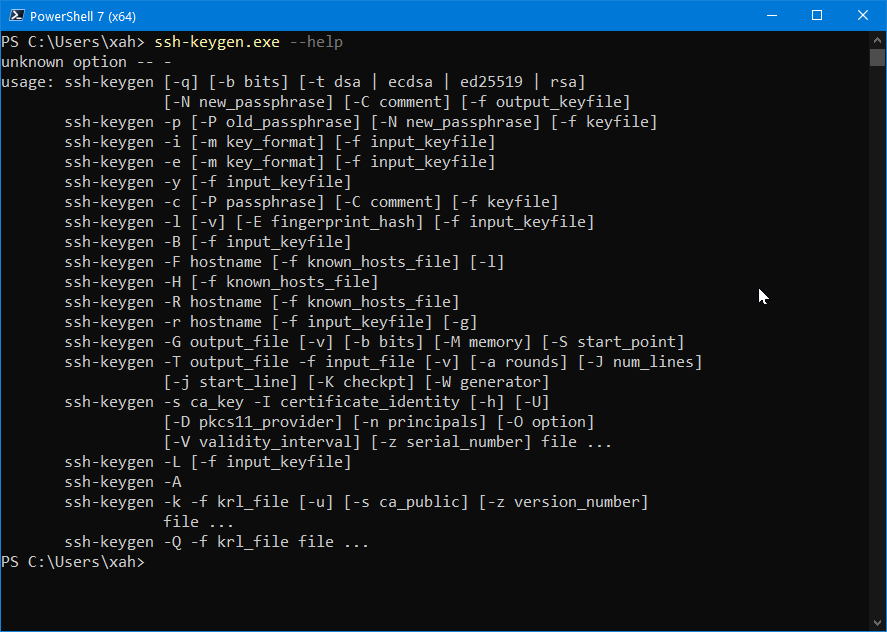Screen dimensions: 887x632
Task: Click the 'ssh-keygen -H' usage line
Action: (x=221, y=282)
